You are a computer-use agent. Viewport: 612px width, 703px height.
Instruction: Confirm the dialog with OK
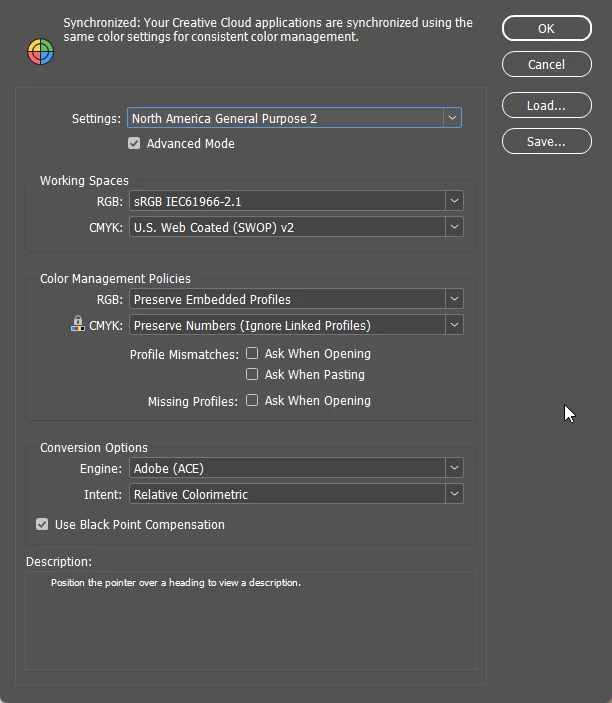coord(547,28)
